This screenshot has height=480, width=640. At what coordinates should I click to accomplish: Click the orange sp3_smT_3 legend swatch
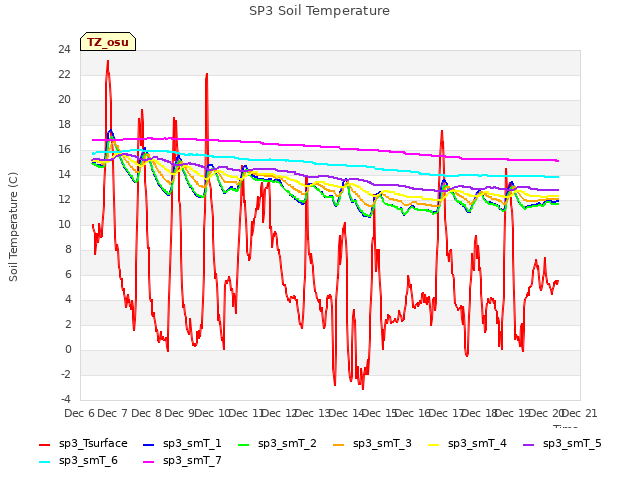[x=339, y=444]
